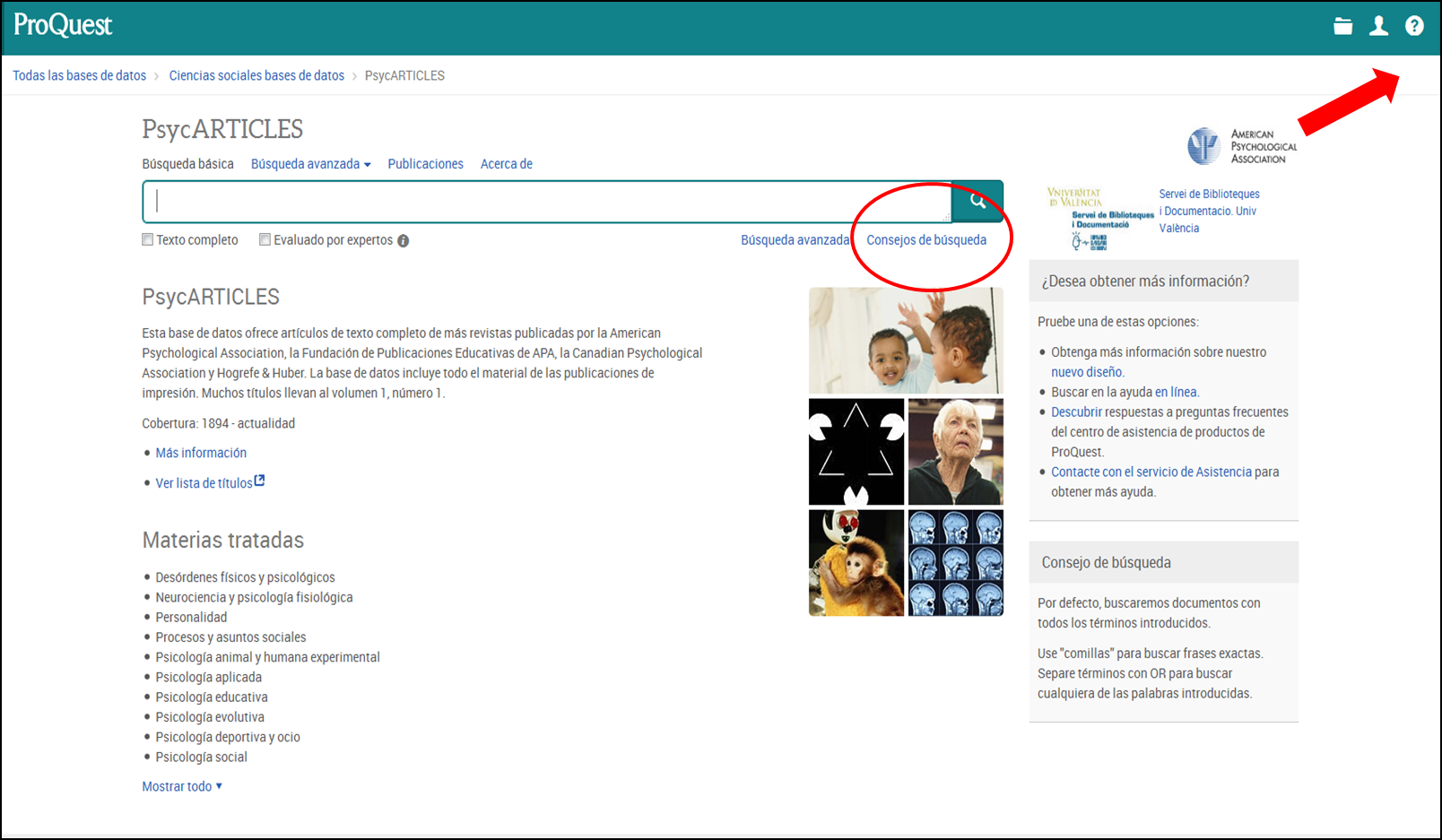Select the Búsqueda básica tab

point(187,164)
